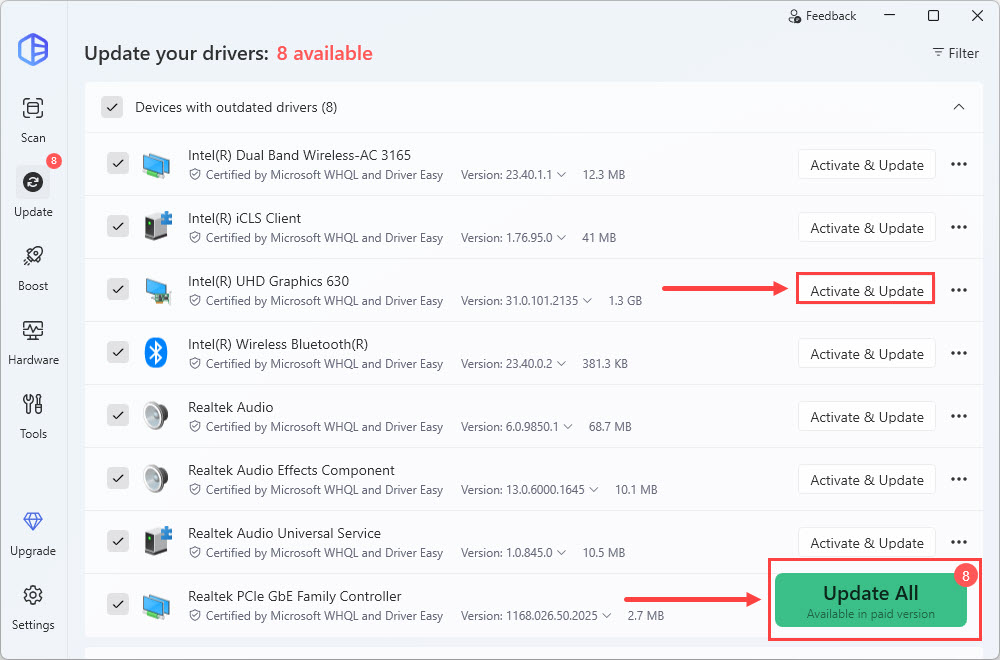
Task: Click the Driver Easy logo
Action: coord(33,48)
